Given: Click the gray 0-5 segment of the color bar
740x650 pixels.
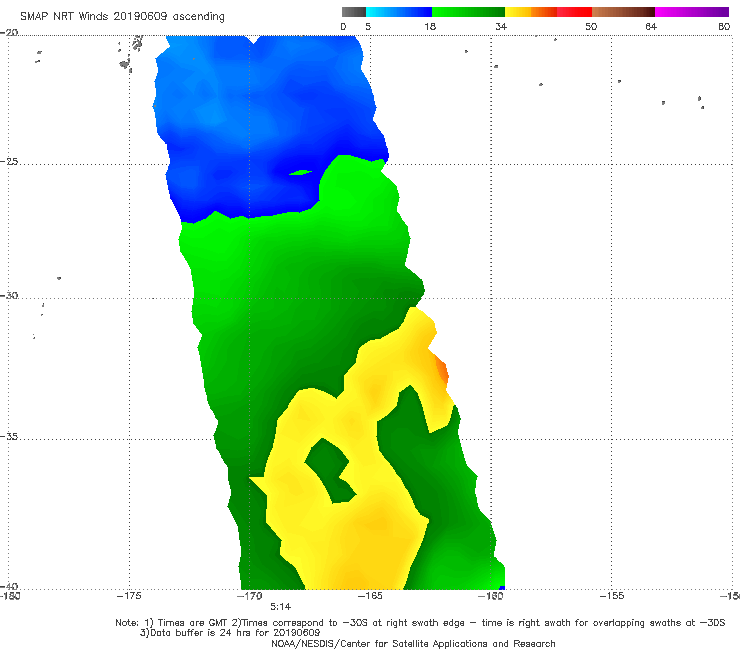Looking at the screenshot, I should [353, 12].
